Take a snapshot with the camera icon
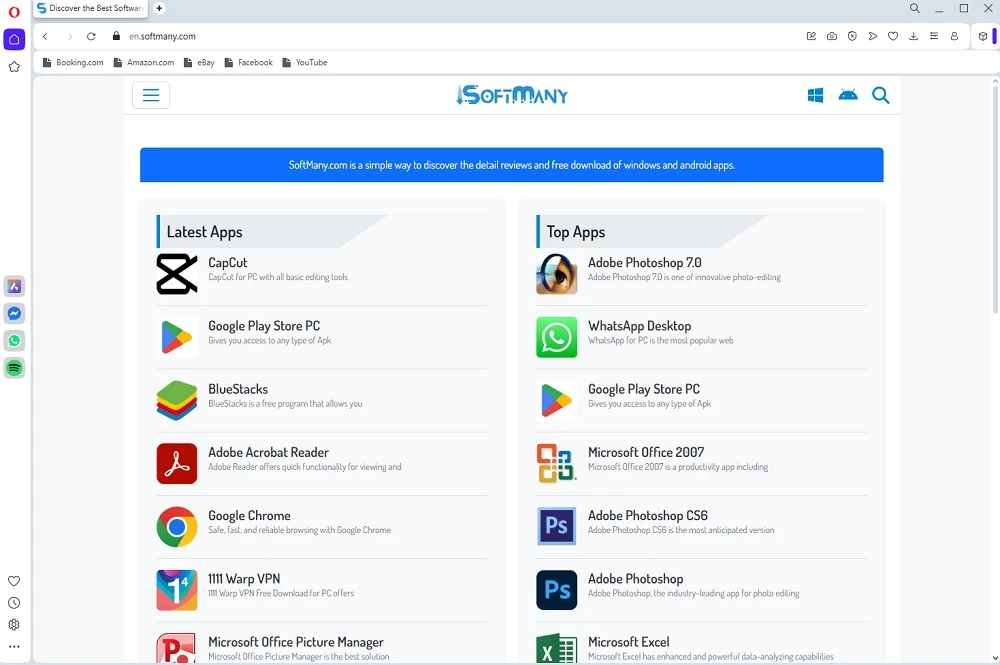 (x=832, y=36)
